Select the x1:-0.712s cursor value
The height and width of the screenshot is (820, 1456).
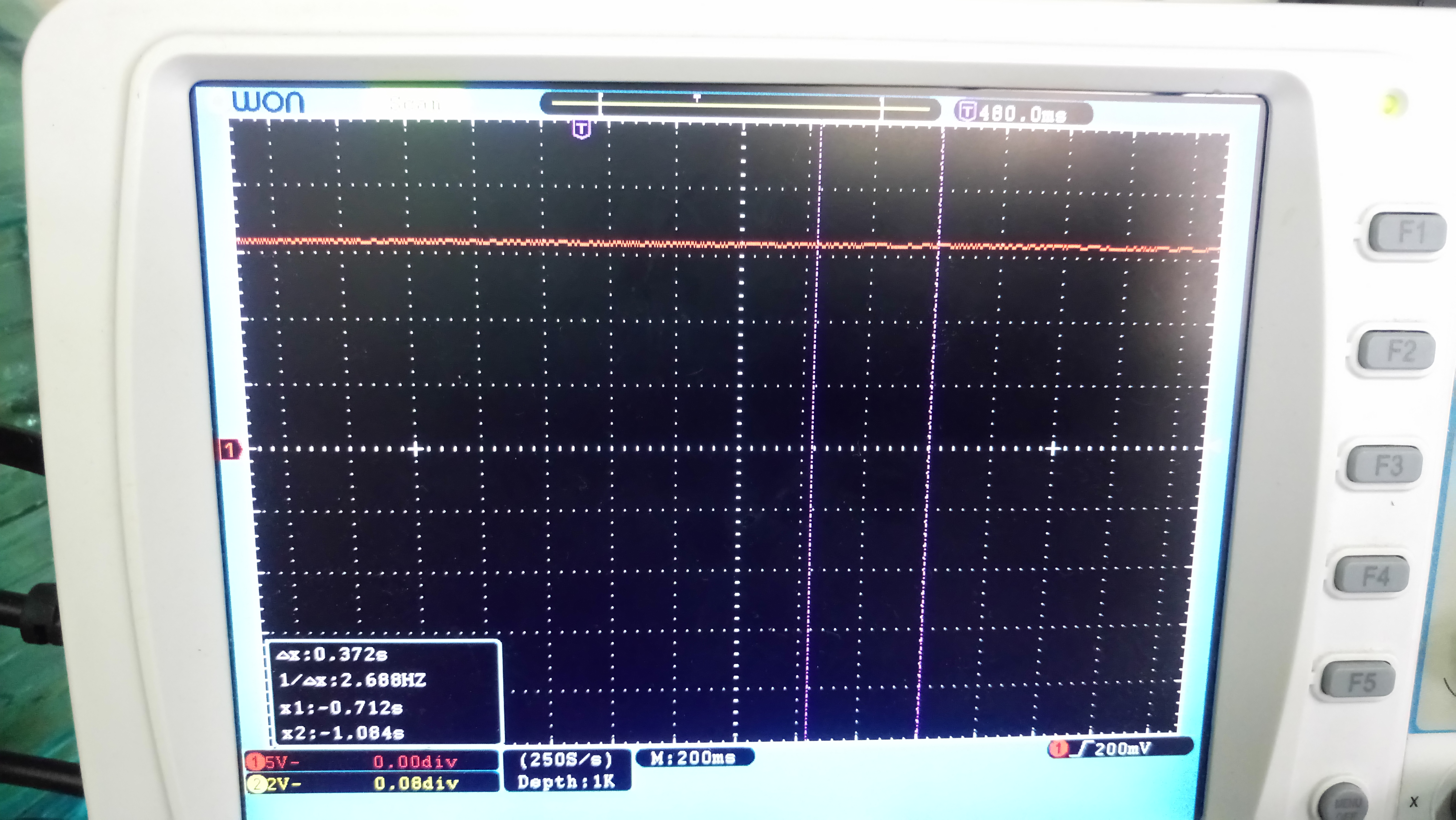click(342, 708)
